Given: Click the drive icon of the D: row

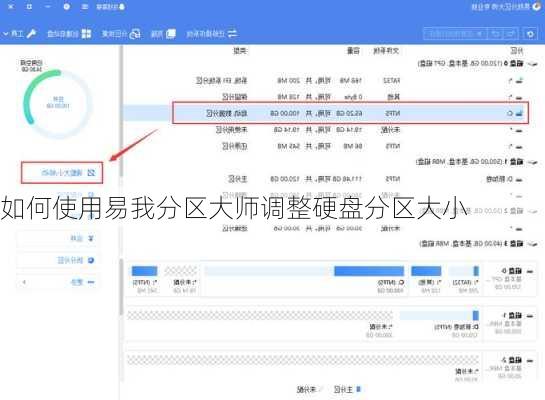Looking at the screenshot, I should coord(519,179).
